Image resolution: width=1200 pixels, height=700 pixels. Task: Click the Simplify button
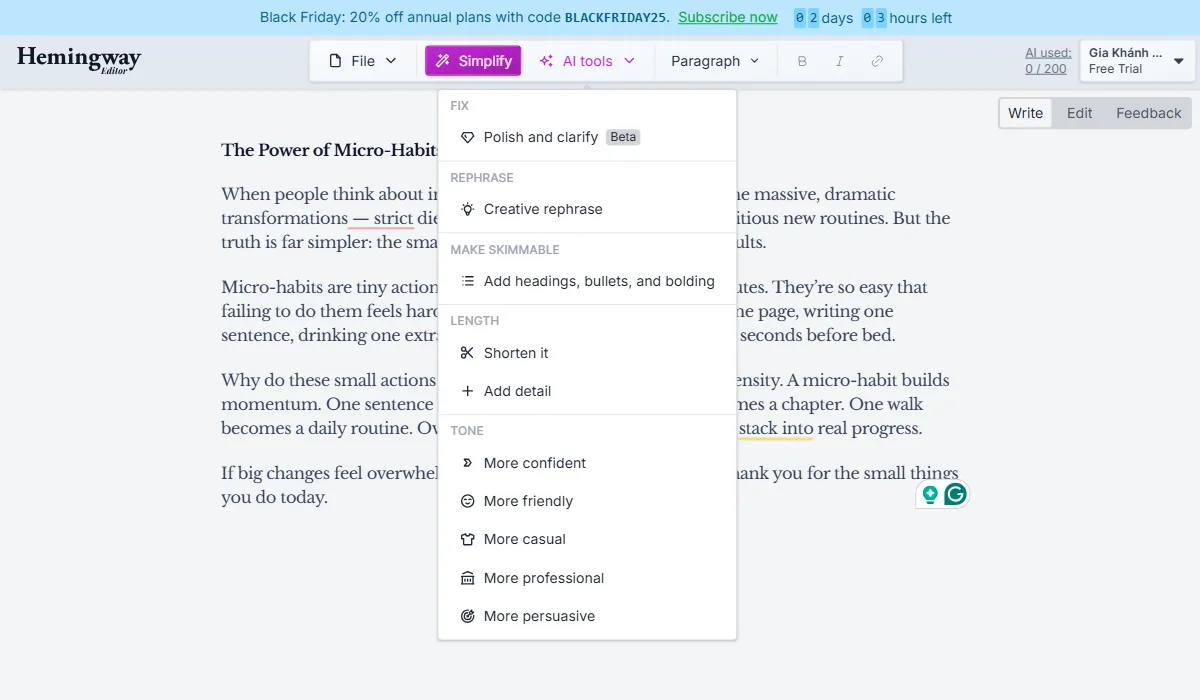[472, 60]
